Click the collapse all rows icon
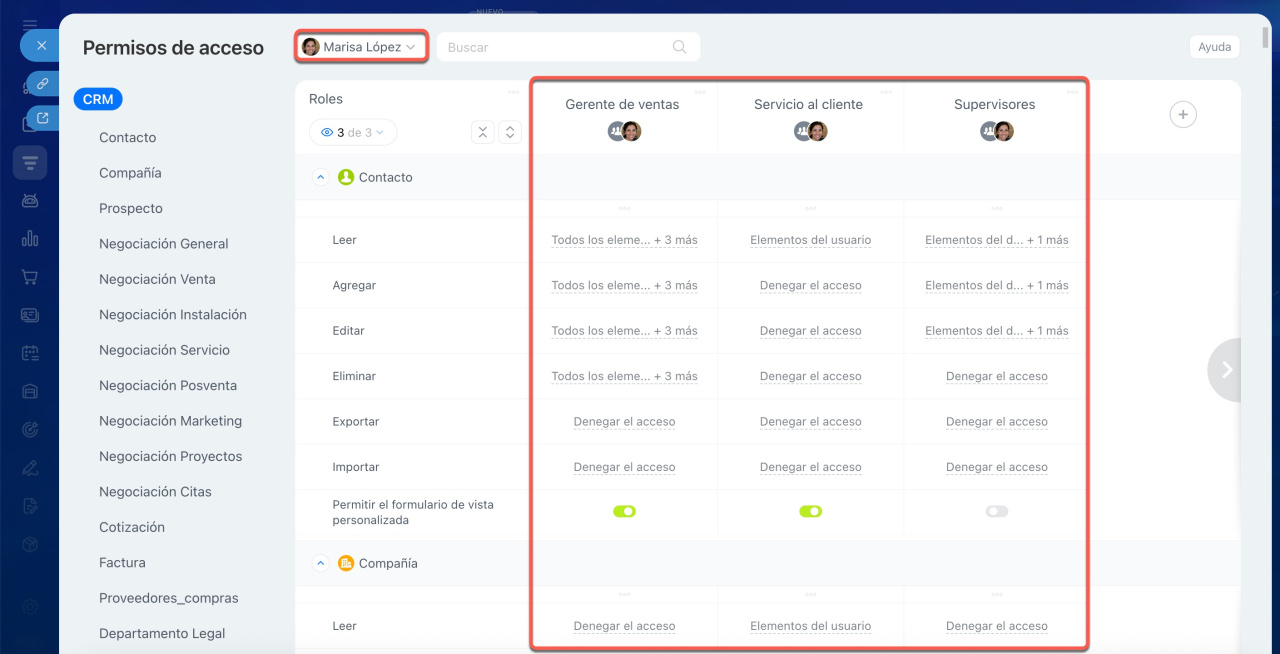 coord(482,132)
